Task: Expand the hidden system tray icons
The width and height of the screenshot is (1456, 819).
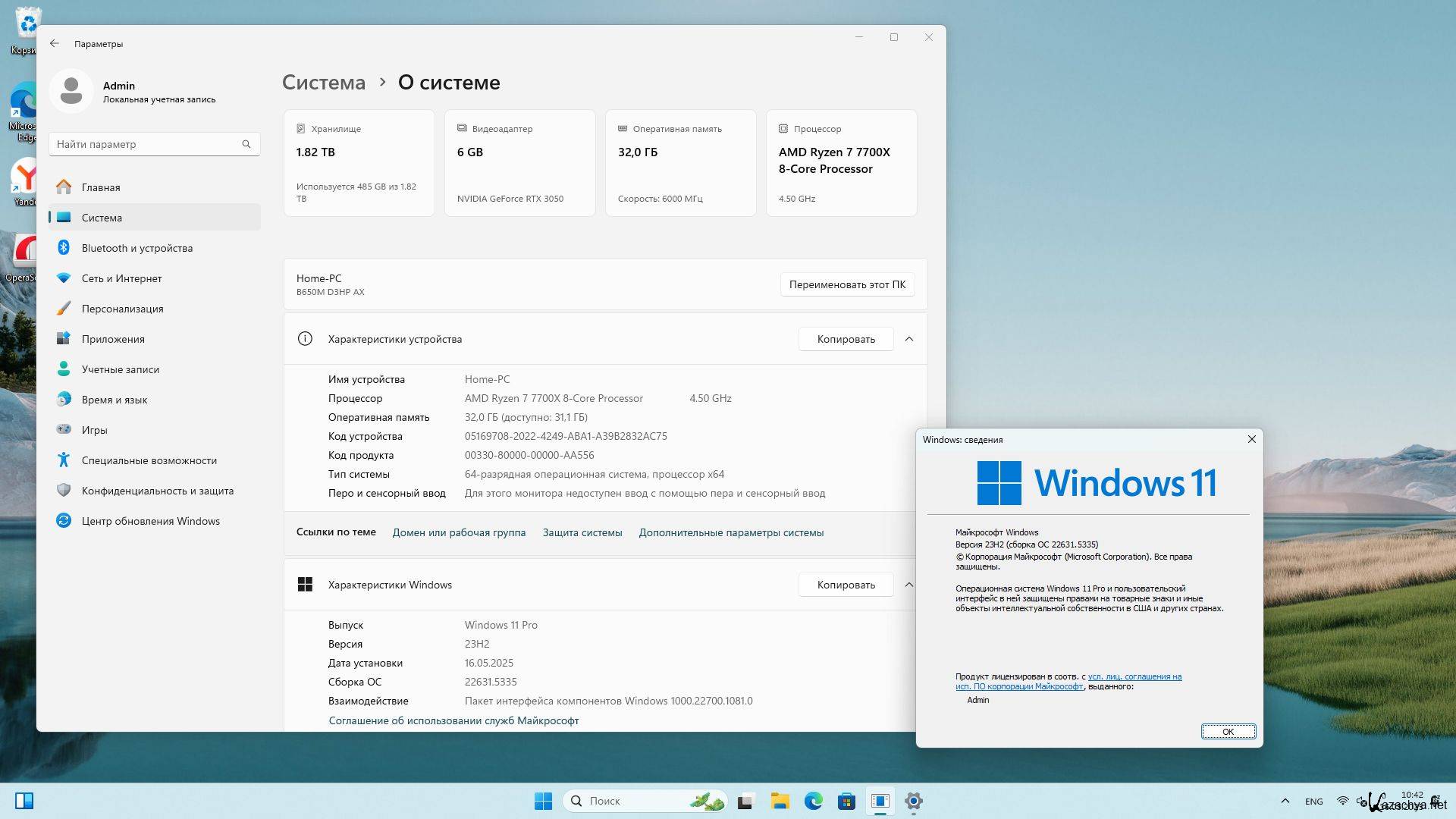Action: pos(1285,801)
